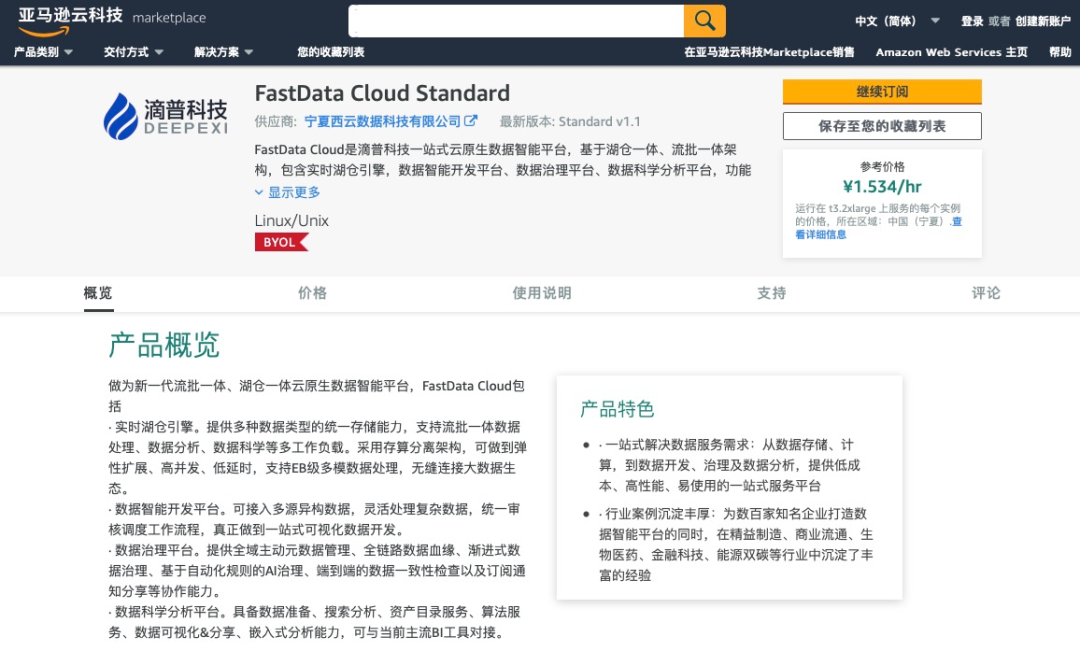Click the 登录 sign-in link
The height and width of the screenshot is (651, 1080).
[x=972, y=21]
